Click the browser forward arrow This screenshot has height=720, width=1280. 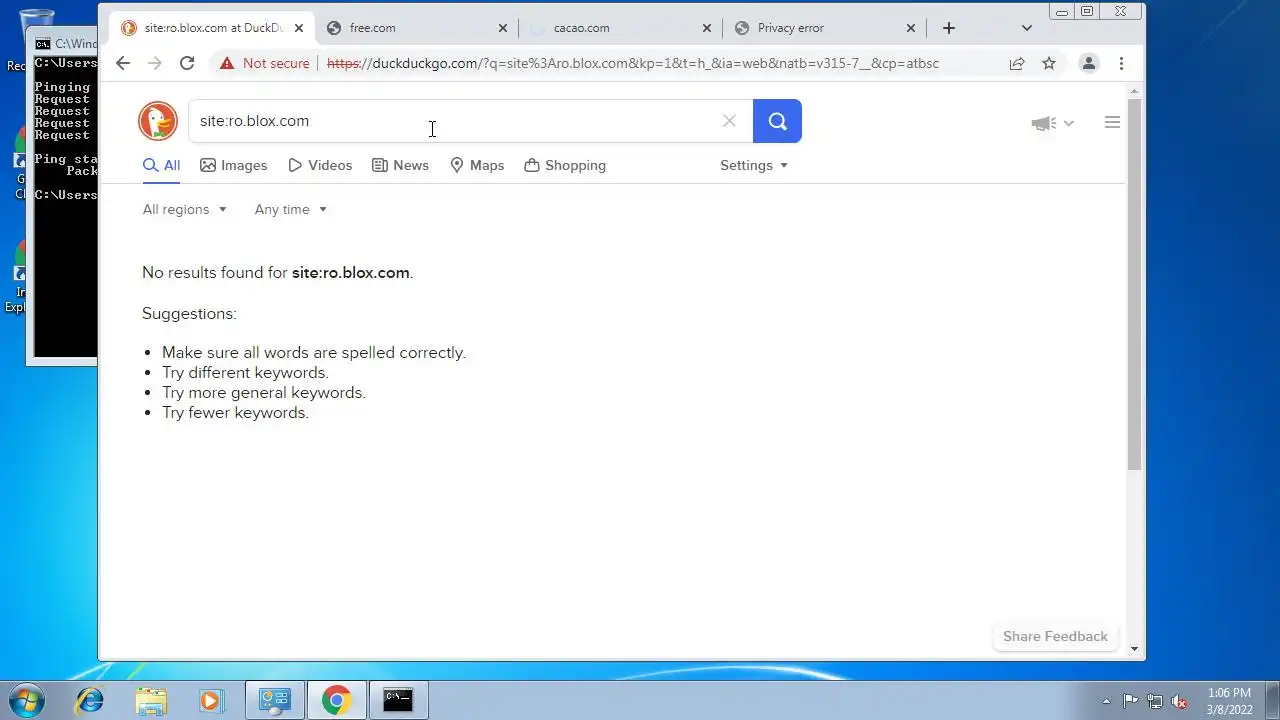[x=154, y=63]
